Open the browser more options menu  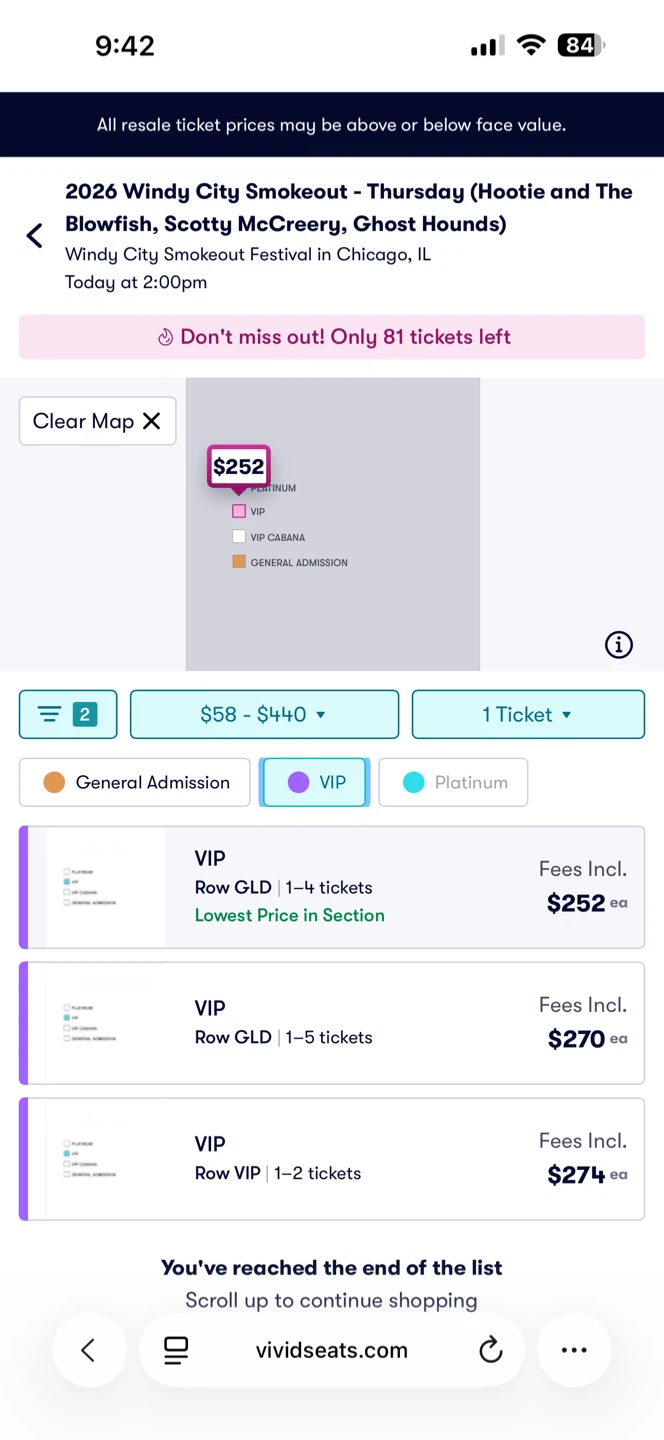click(x=574, y=1350)
